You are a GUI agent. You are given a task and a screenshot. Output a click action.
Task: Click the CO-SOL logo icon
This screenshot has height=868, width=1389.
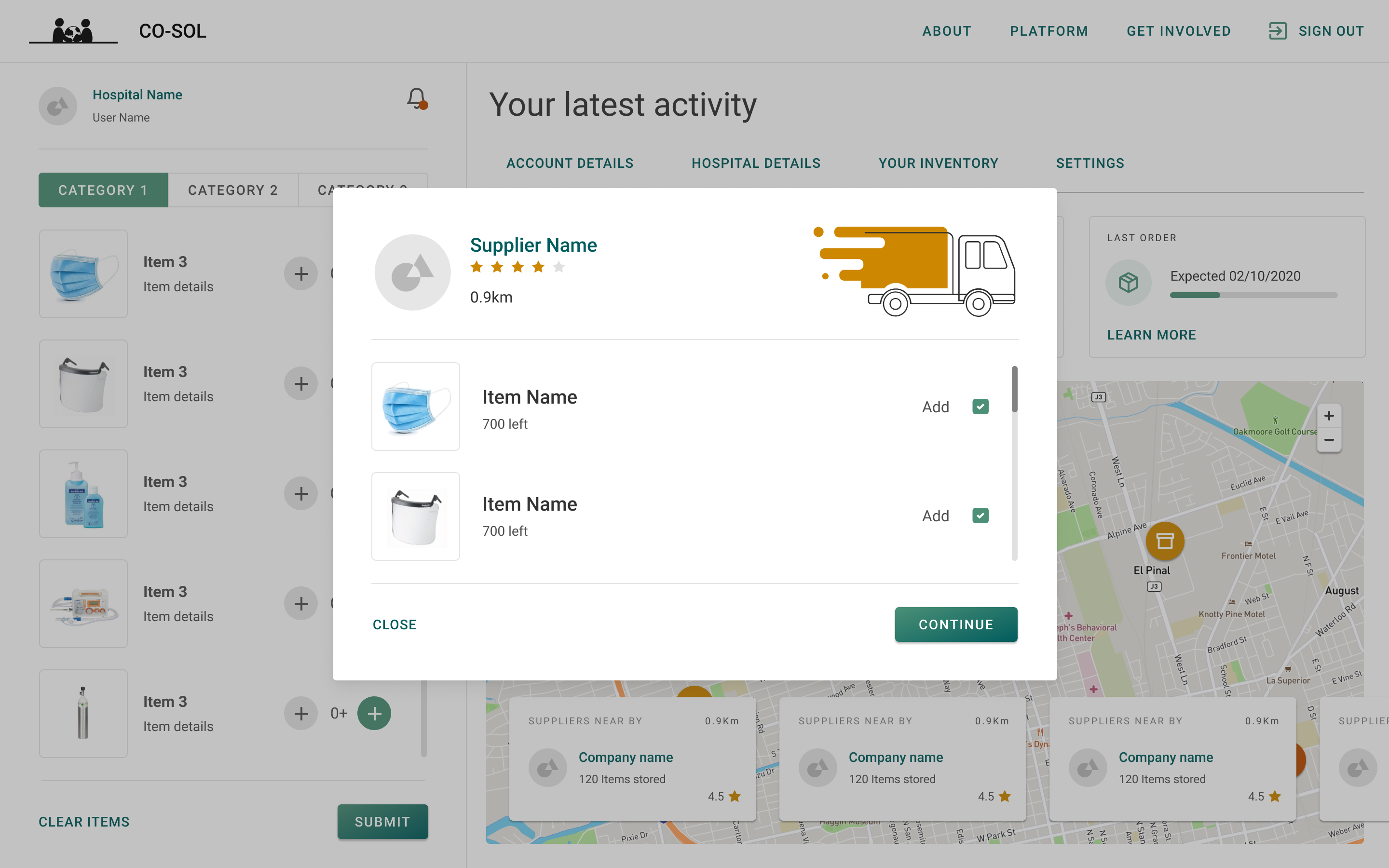pyautogui.click(x=73, y=30)
